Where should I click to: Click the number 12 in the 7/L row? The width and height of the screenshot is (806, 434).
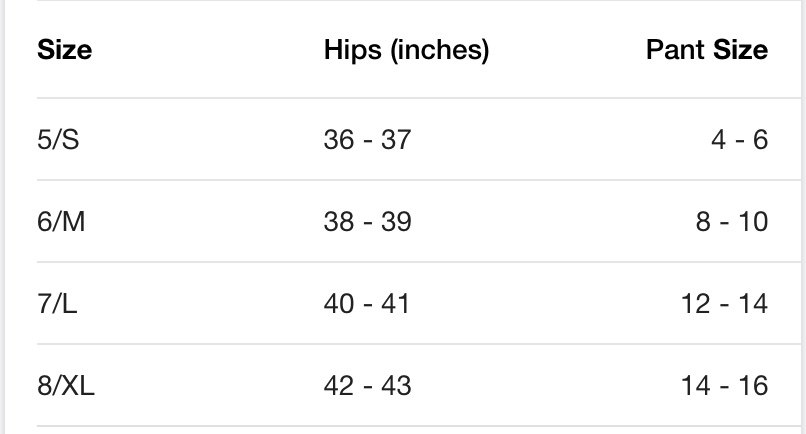click(x=696, y=303)
